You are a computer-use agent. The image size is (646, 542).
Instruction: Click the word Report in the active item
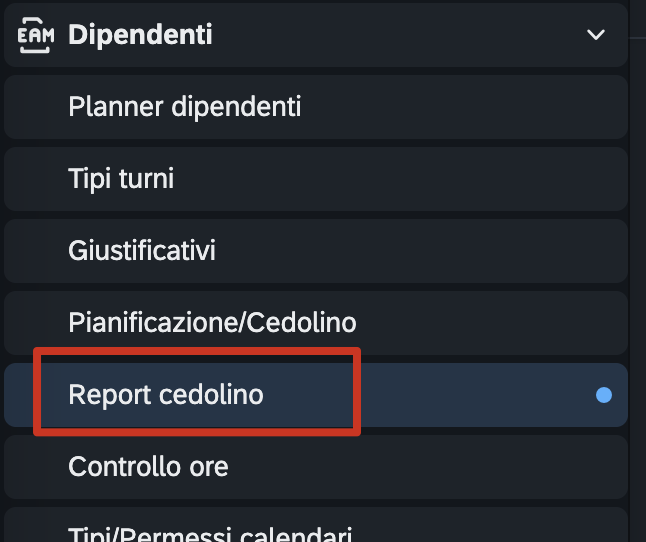[110, 394]
